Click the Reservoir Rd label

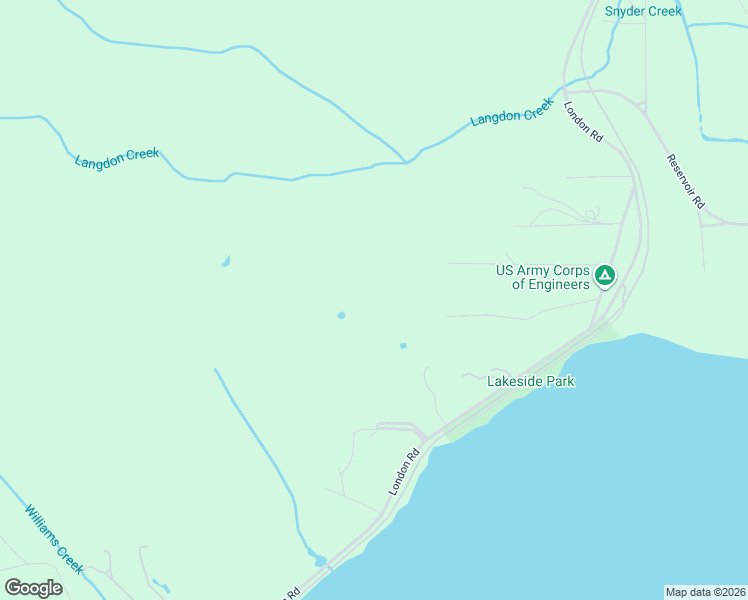(686, 181)
